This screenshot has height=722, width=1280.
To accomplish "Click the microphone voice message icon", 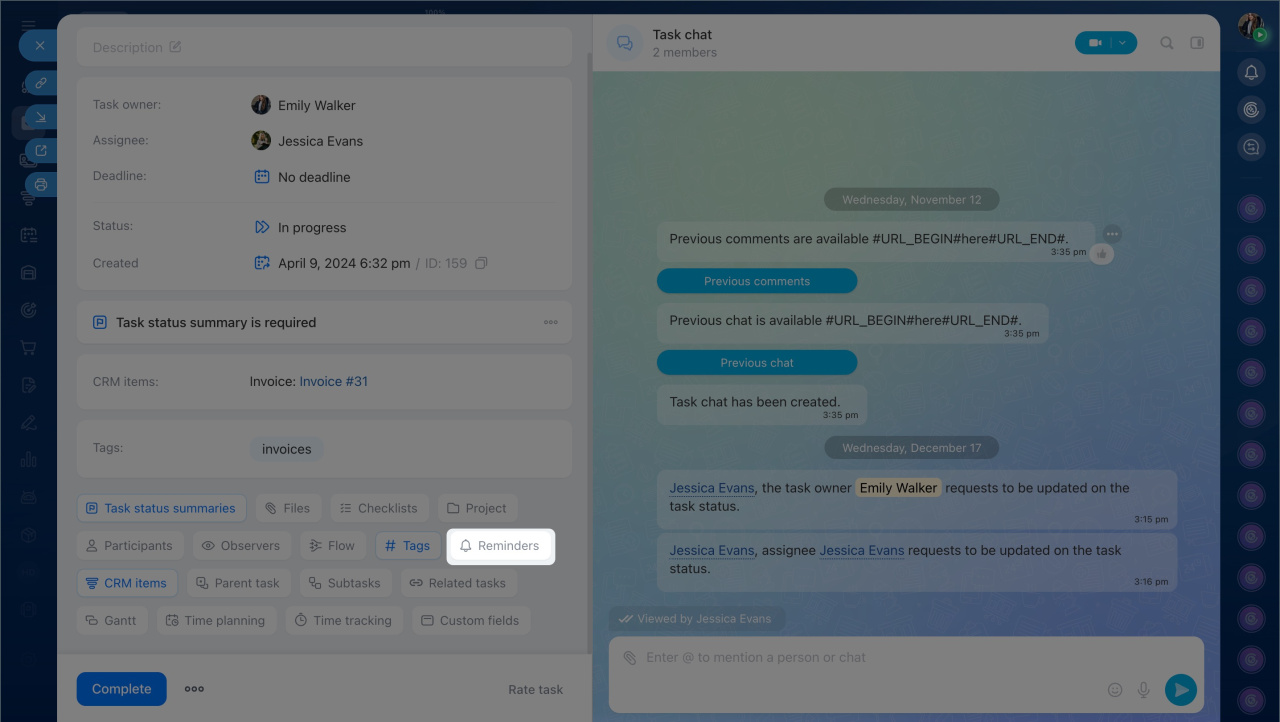I will [x=1144, y=690].
